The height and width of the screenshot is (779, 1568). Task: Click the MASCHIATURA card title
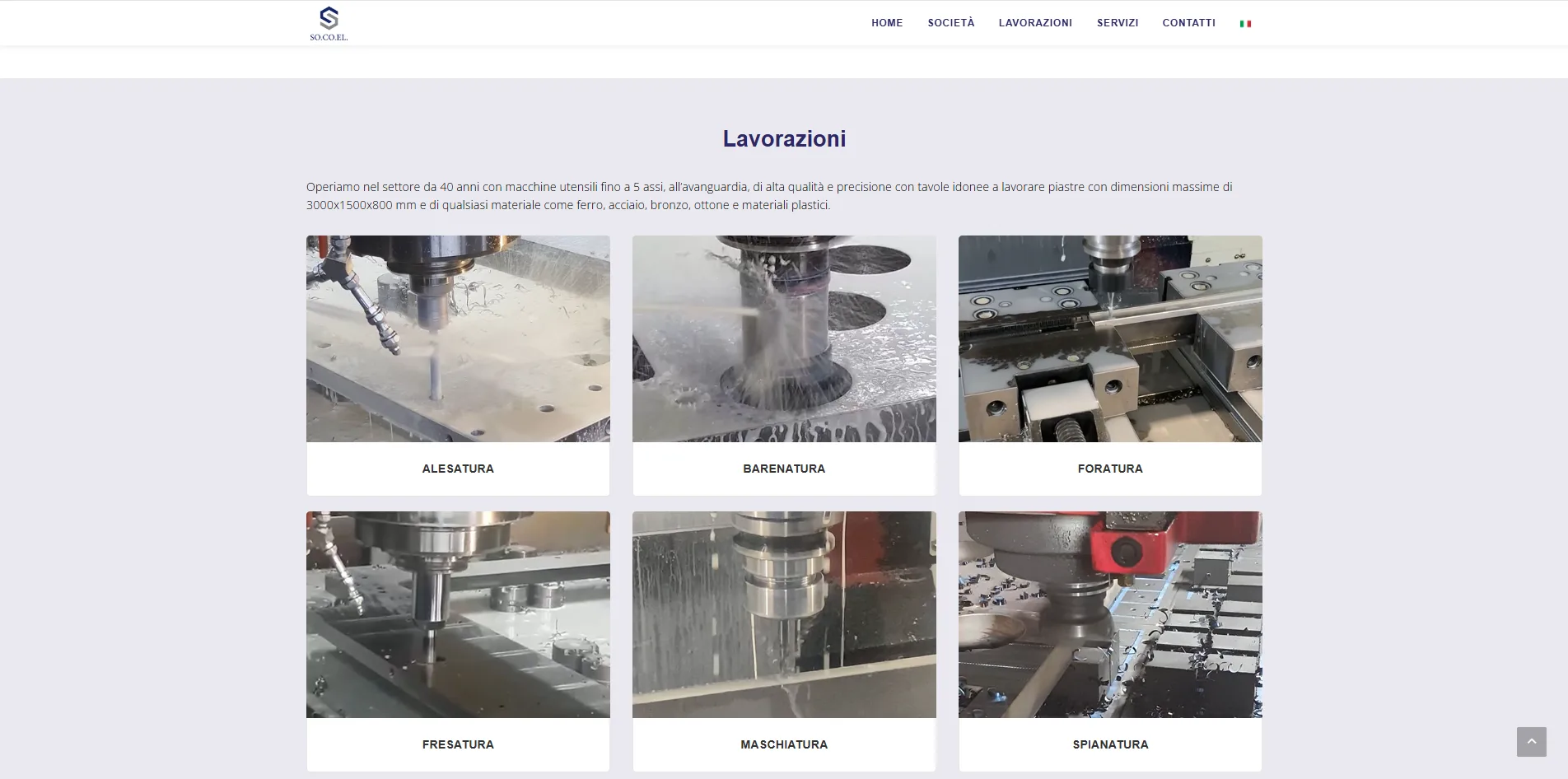point(784,744)
